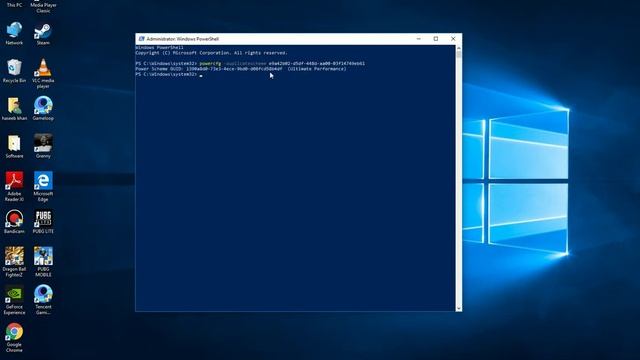Open Adobe Reader XI shortcut
This screenshot has height=360, width=640.
[14, 187]
